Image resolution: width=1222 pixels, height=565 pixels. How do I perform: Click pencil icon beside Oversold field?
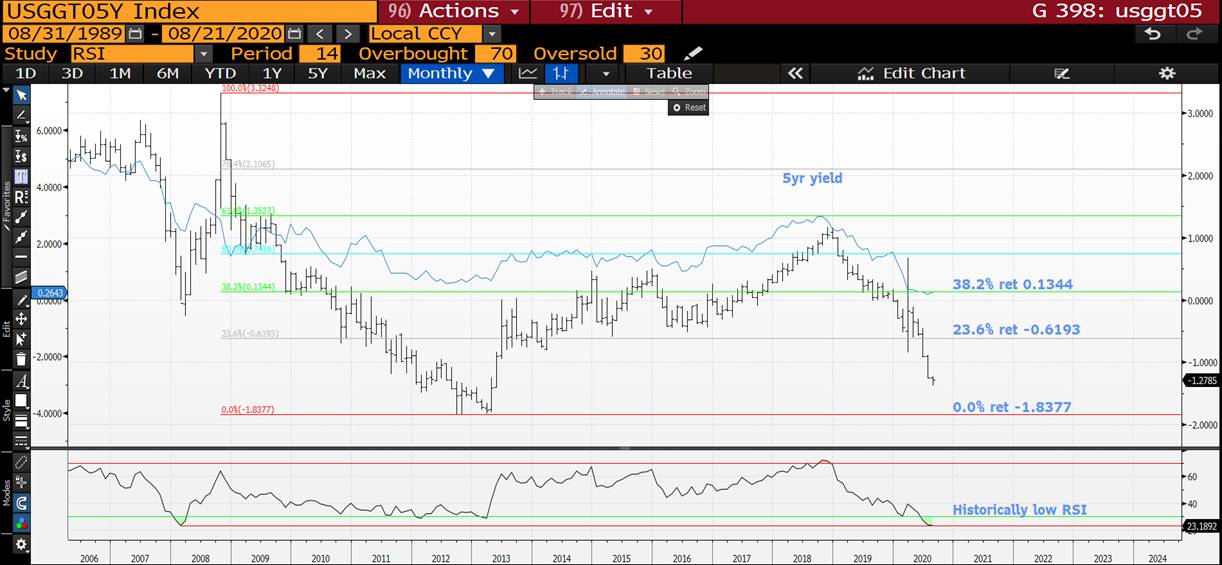(693, 53)
